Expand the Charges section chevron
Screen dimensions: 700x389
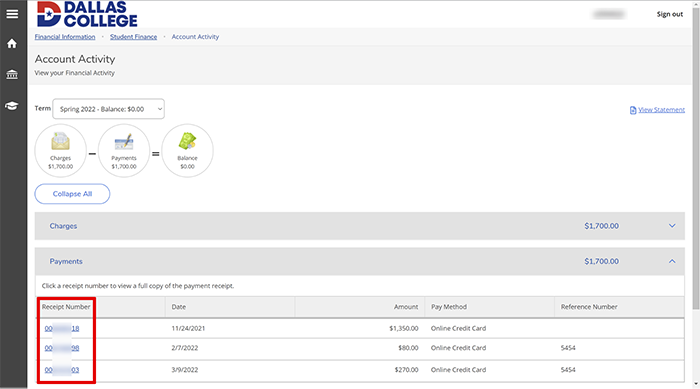pos(672,226)
